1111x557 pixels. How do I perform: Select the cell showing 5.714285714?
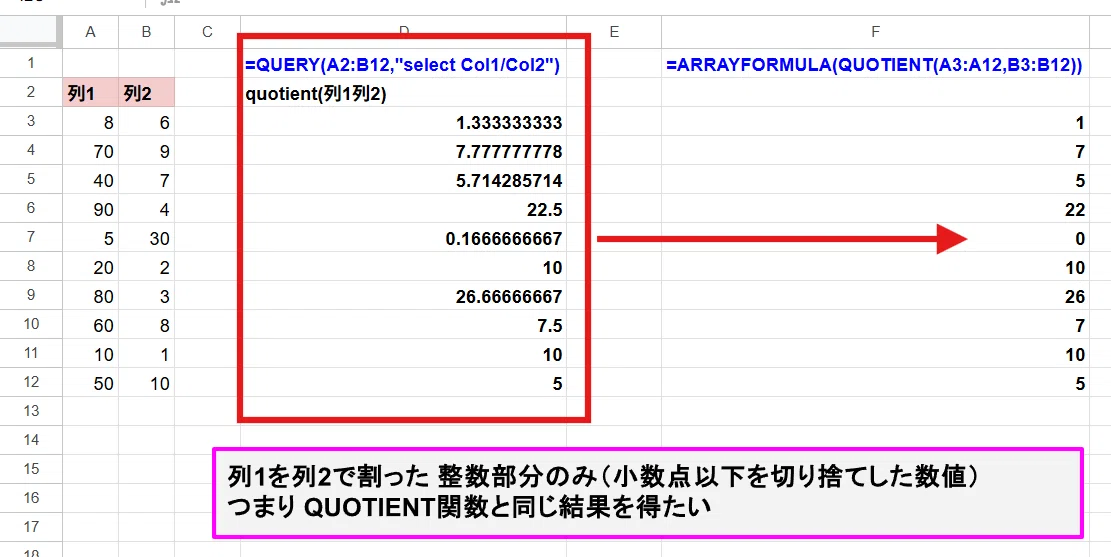tap(403, 179)
